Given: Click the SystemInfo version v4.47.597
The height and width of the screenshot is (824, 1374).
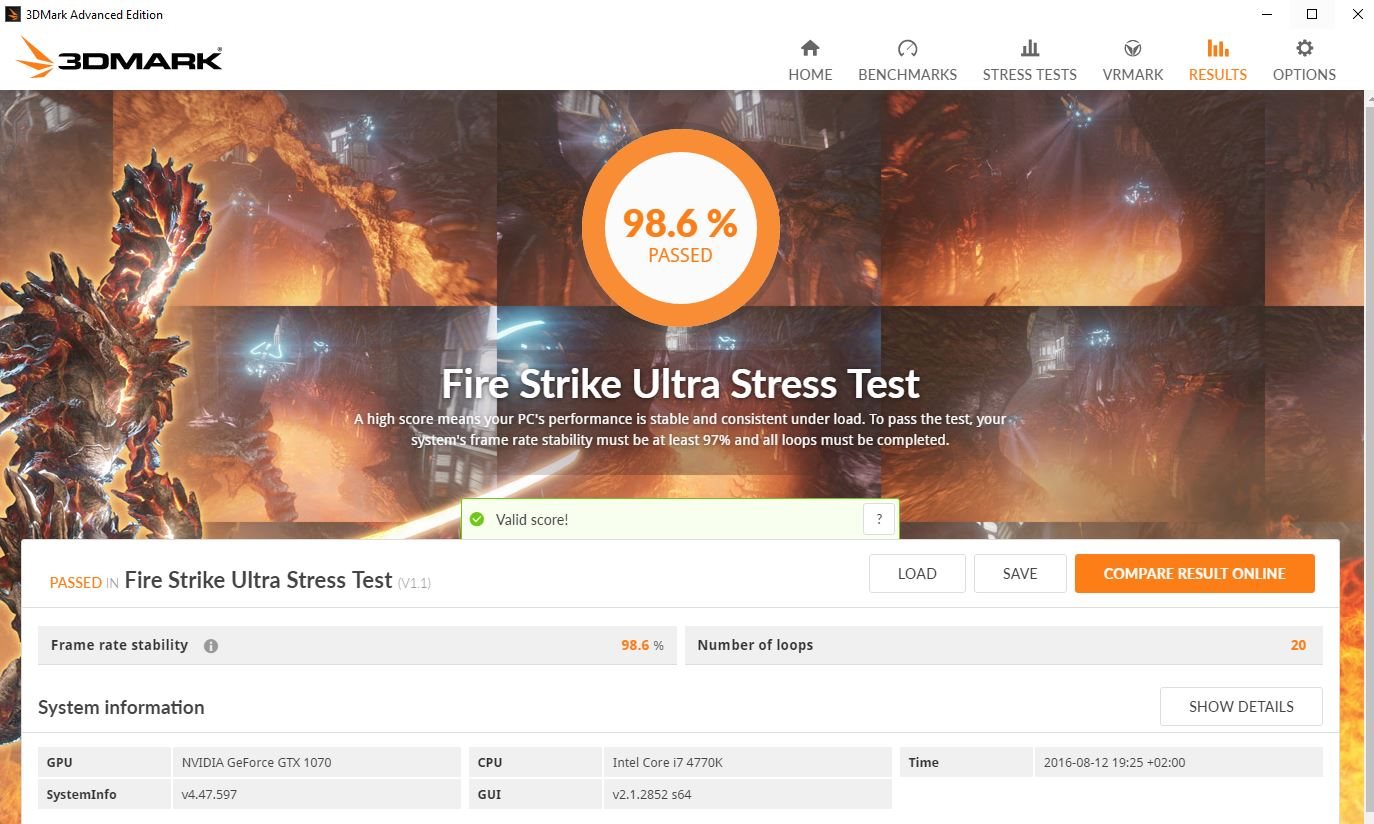Looking at the screenshot, I should point(209,794).
